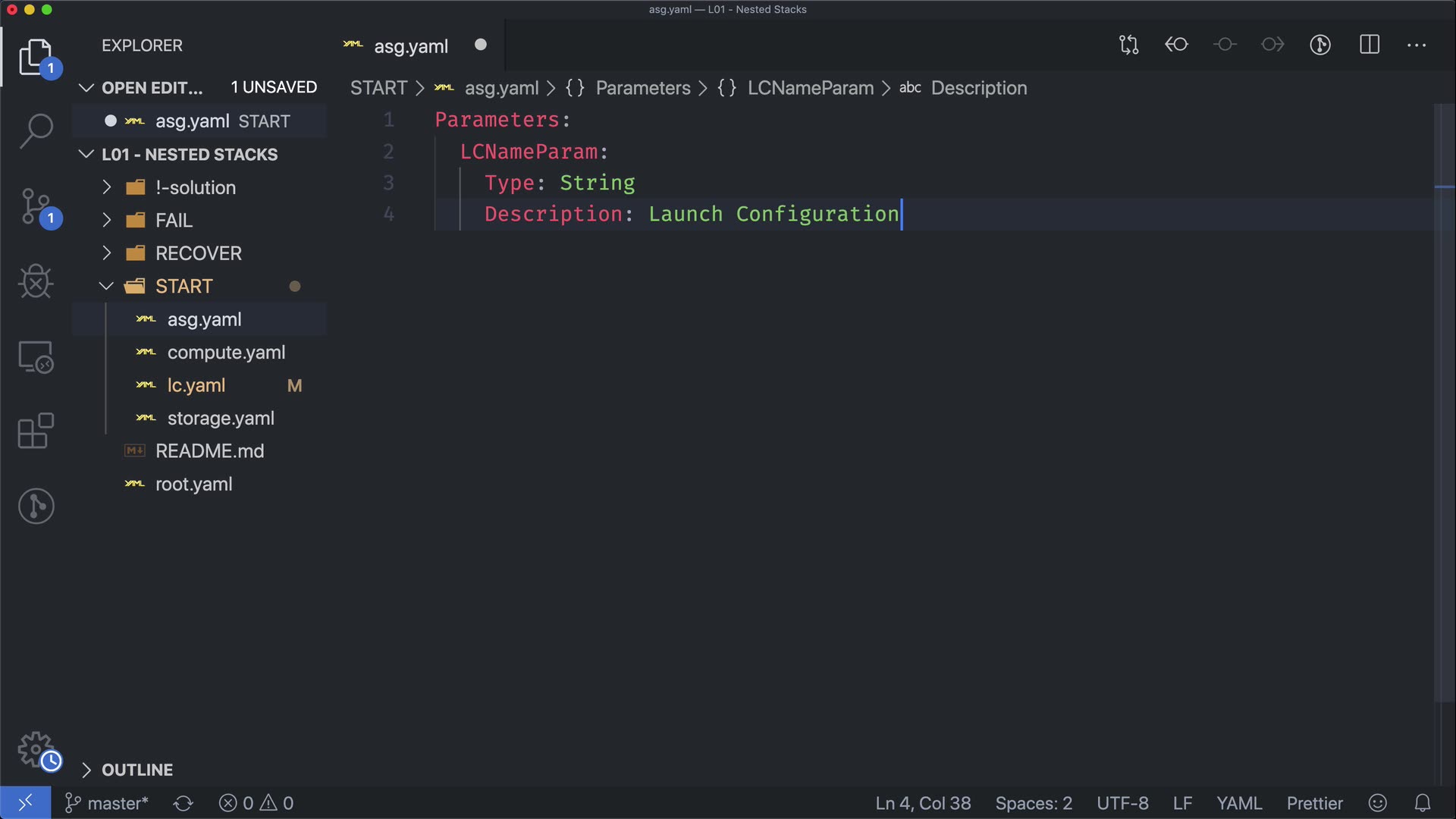
Task: Open the Compare Changes icon in toolbar
Action: [1128, 45]
